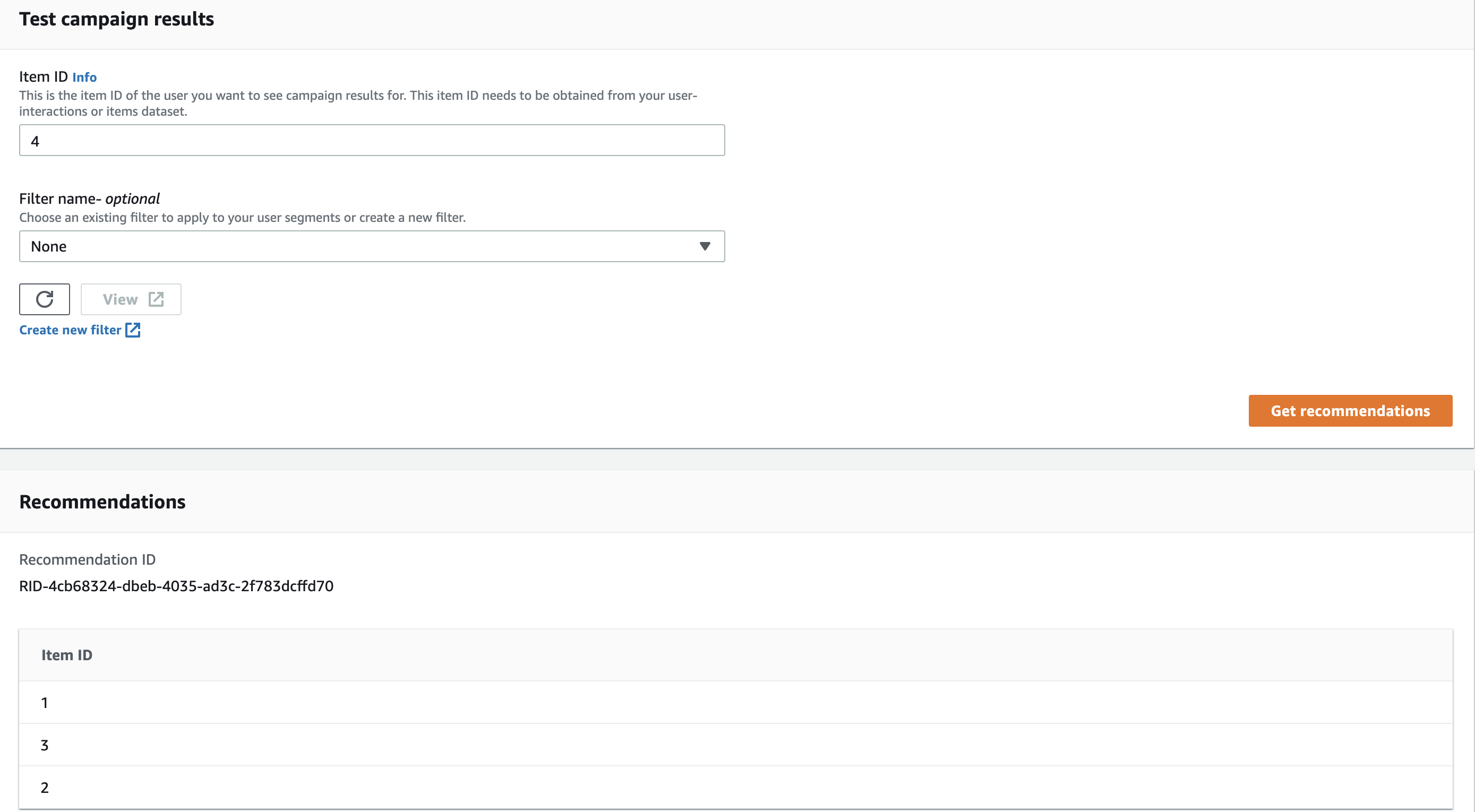Screen dimensions: 1475x812
Task: Click the Filter name optional label
Action: click(89, 198)
